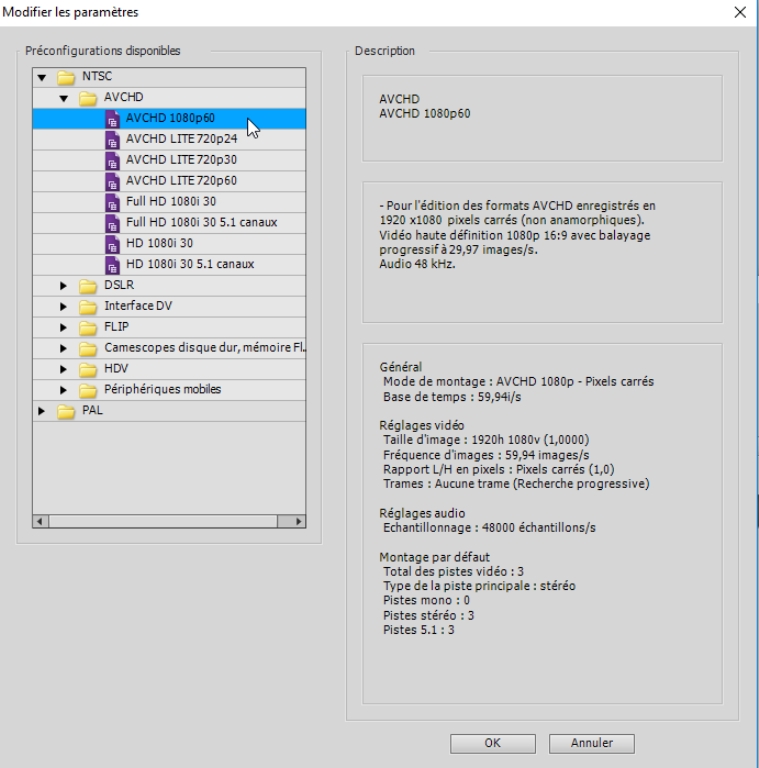Collapse the NTSC folder arrow

click(x=42, y=77)
